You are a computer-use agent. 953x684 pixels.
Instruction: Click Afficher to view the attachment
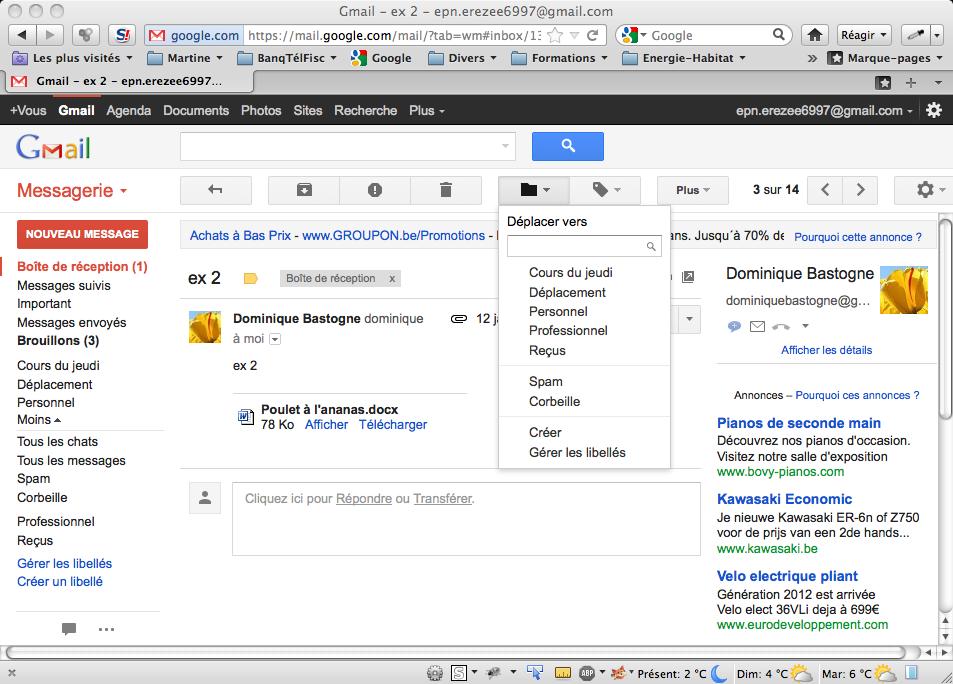(x=326, y=424)
